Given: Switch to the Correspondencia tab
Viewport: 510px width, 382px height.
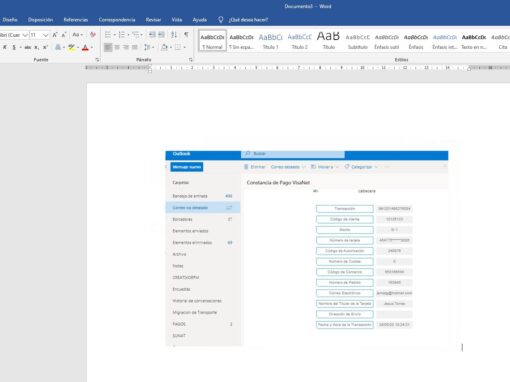Looking at the screenshot, I should point(117,20).
